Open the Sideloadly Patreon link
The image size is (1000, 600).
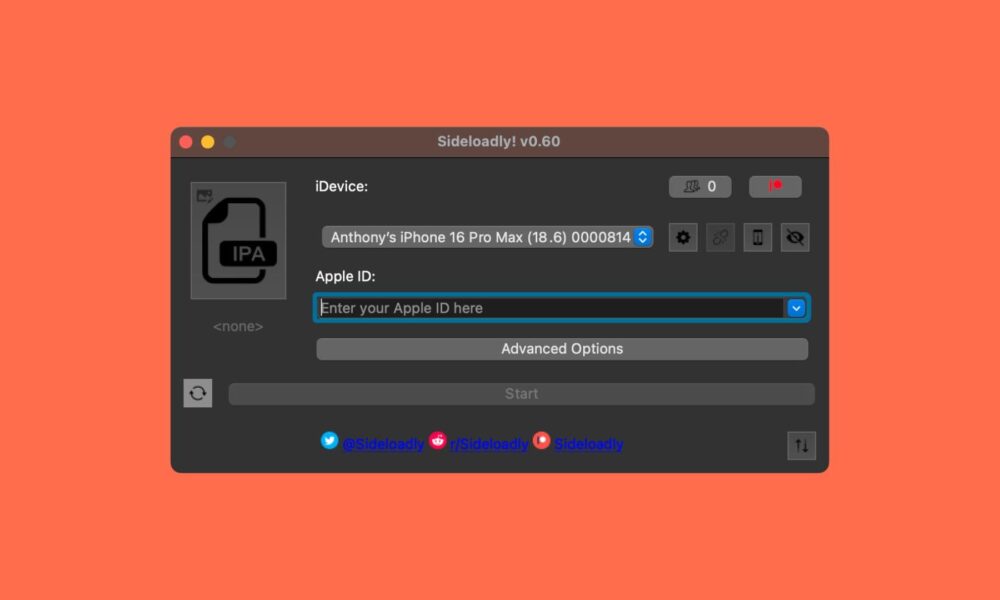(588, 445)
